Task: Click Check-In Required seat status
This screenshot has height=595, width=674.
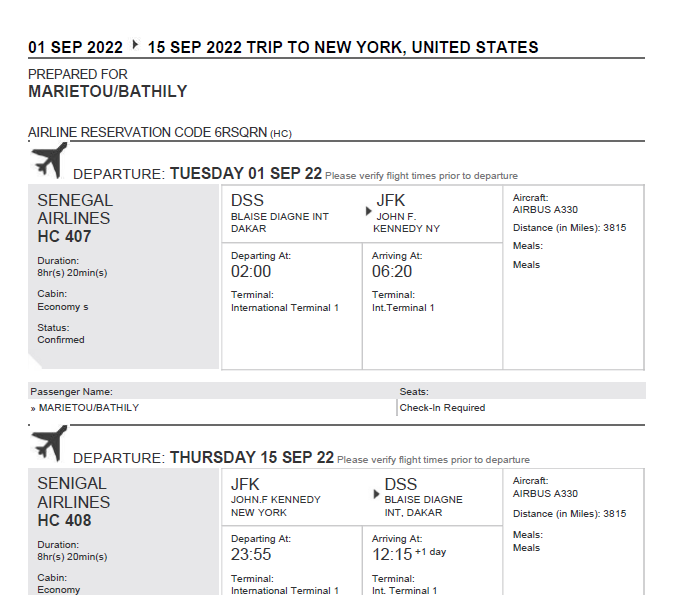Action: pos(442,408)
